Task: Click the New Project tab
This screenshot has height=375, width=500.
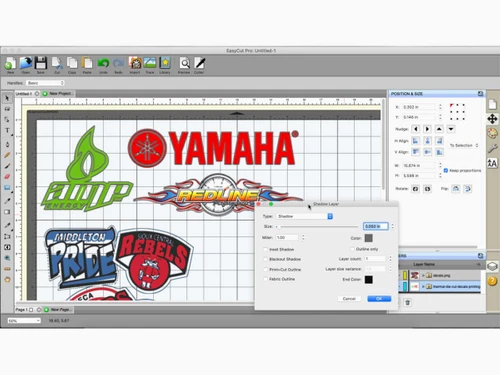Action: (57, 94)
